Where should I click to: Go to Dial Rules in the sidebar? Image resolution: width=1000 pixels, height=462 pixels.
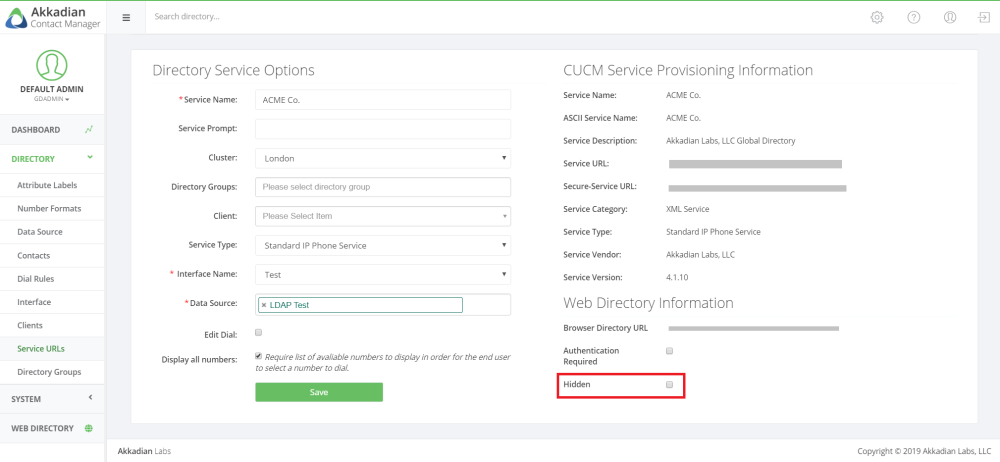35,279
